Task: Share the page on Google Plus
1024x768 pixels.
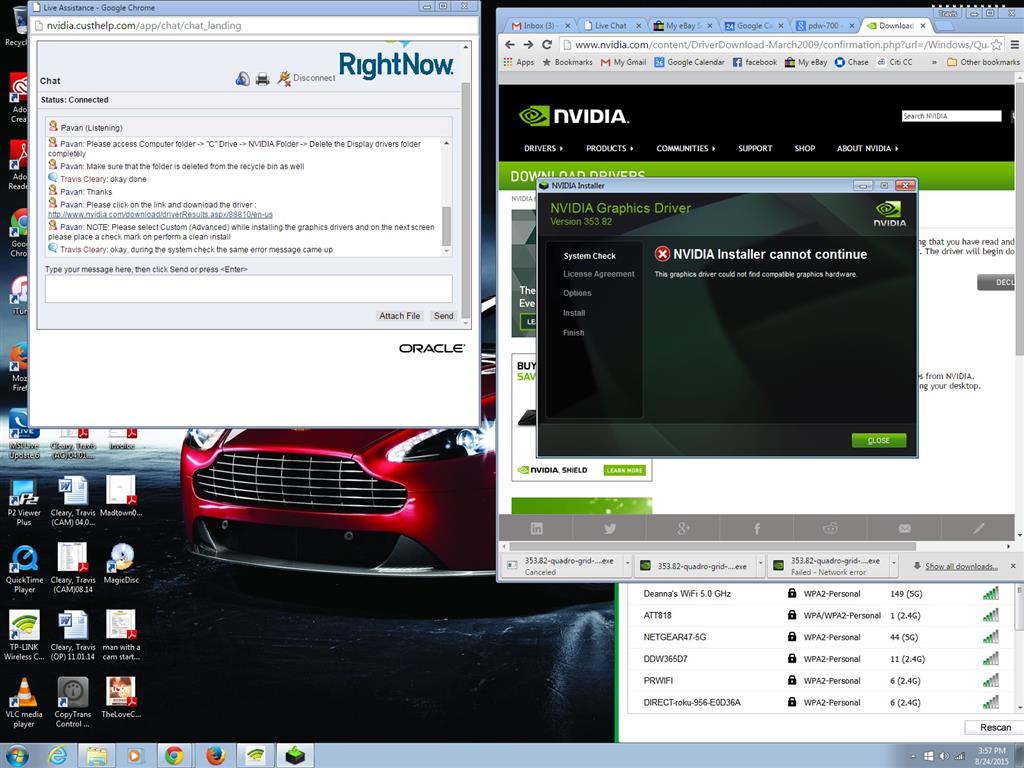Action: tap(683, 528)
